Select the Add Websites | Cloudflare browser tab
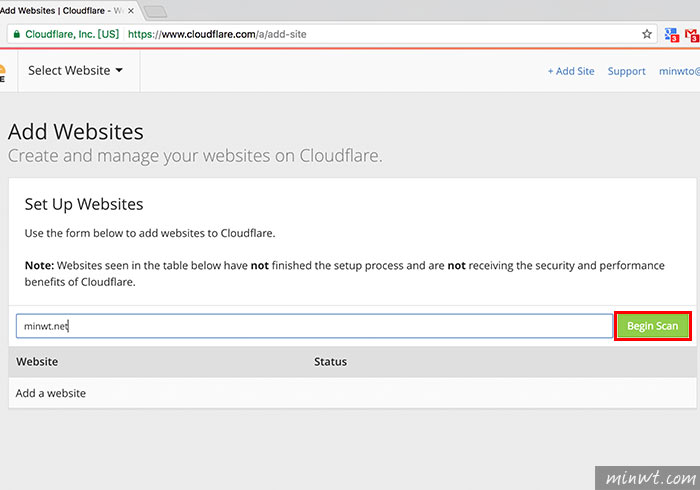 click(x=67, y=10)
